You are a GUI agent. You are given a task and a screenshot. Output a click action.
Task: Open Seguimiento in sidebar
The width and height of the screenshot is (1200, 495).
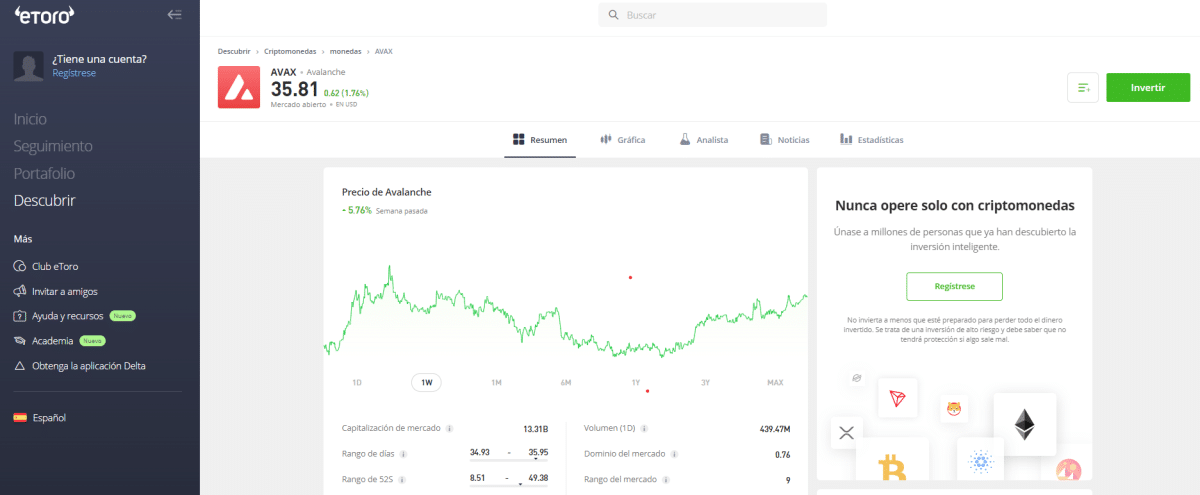(x=53, y=146)
